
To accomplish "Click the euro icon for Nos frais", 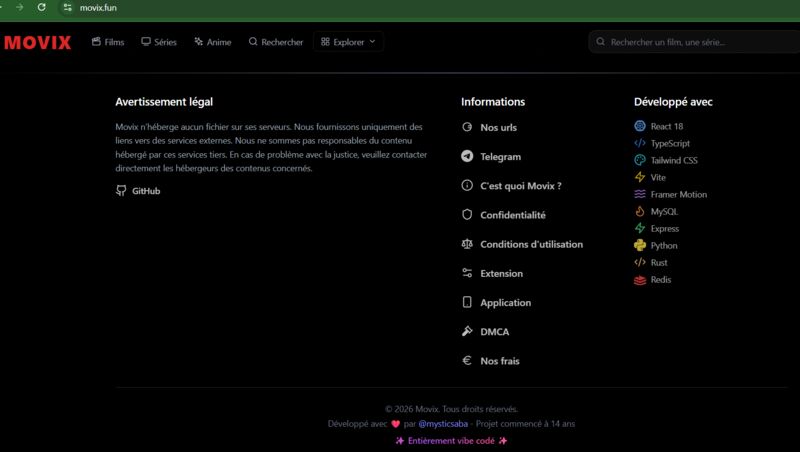I will point(467,360).
